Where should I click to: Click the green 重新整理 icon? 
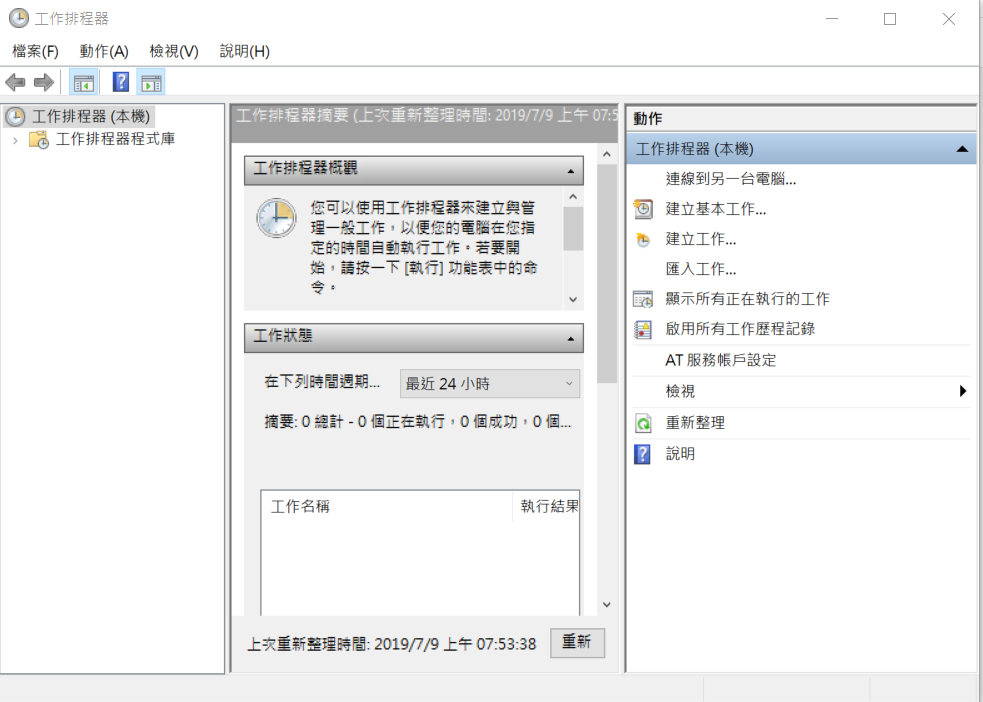click(643, 423)
